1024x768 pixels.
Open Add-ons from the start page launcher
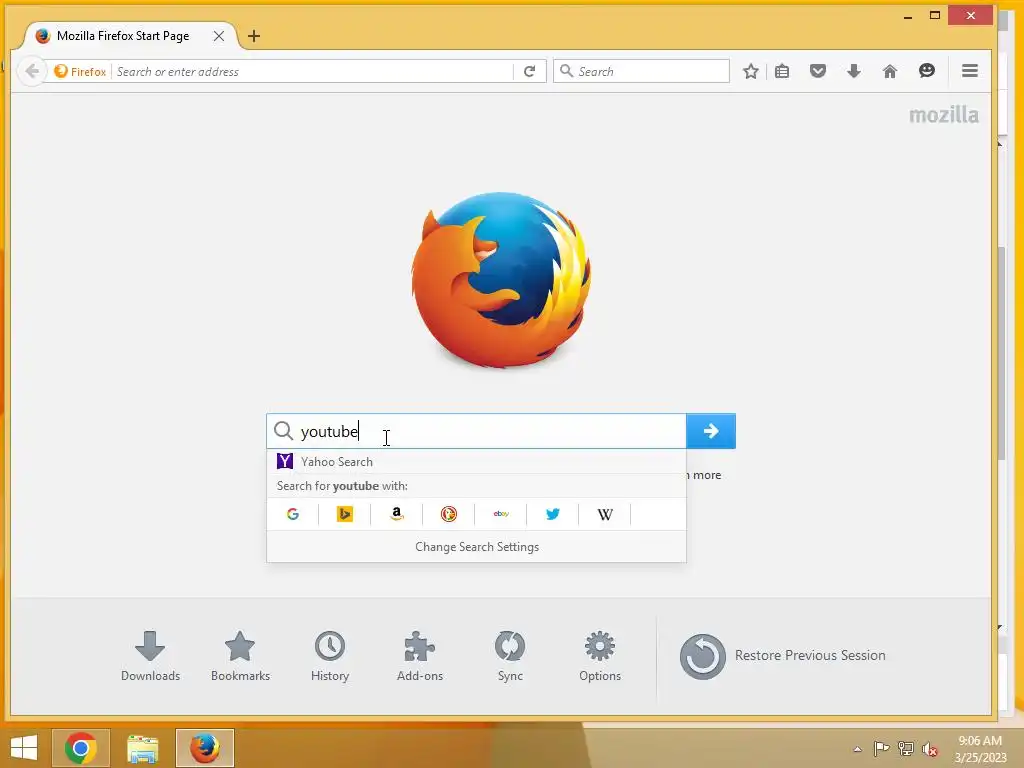(420, 656)
